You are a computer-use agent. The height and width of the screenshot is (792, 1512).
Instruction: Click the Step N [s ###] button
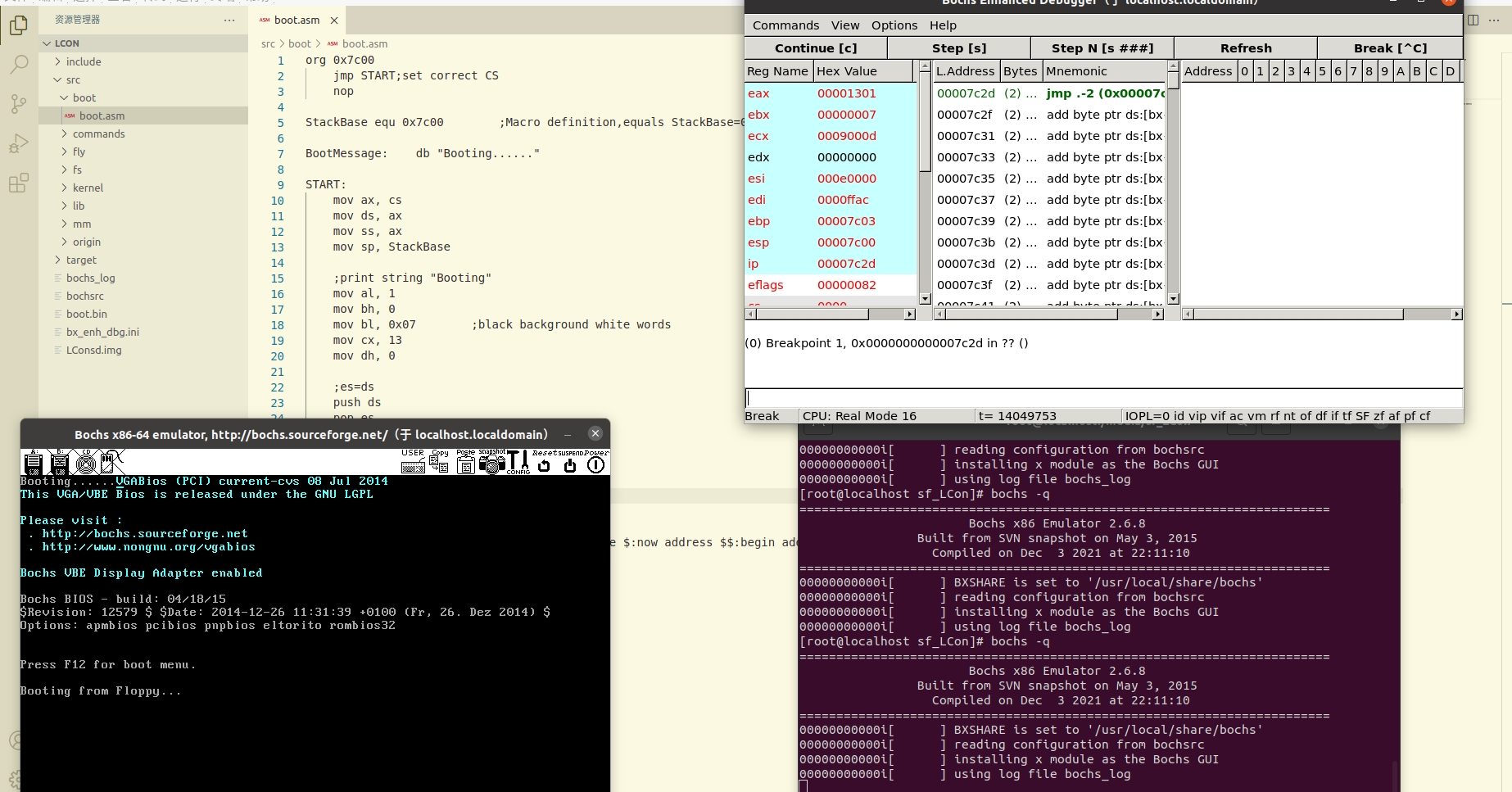[x=1102, y=48]
